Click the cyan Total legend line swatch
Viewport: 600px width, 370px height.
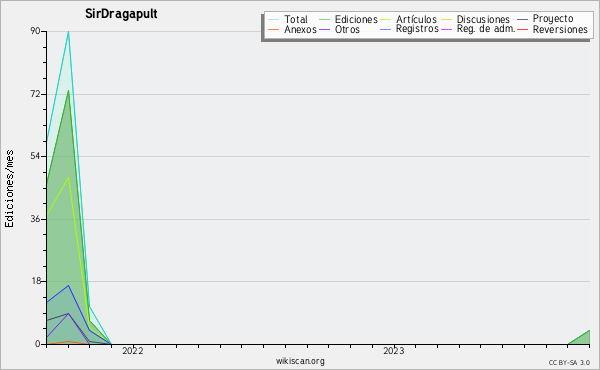click(x=274, y=20)
